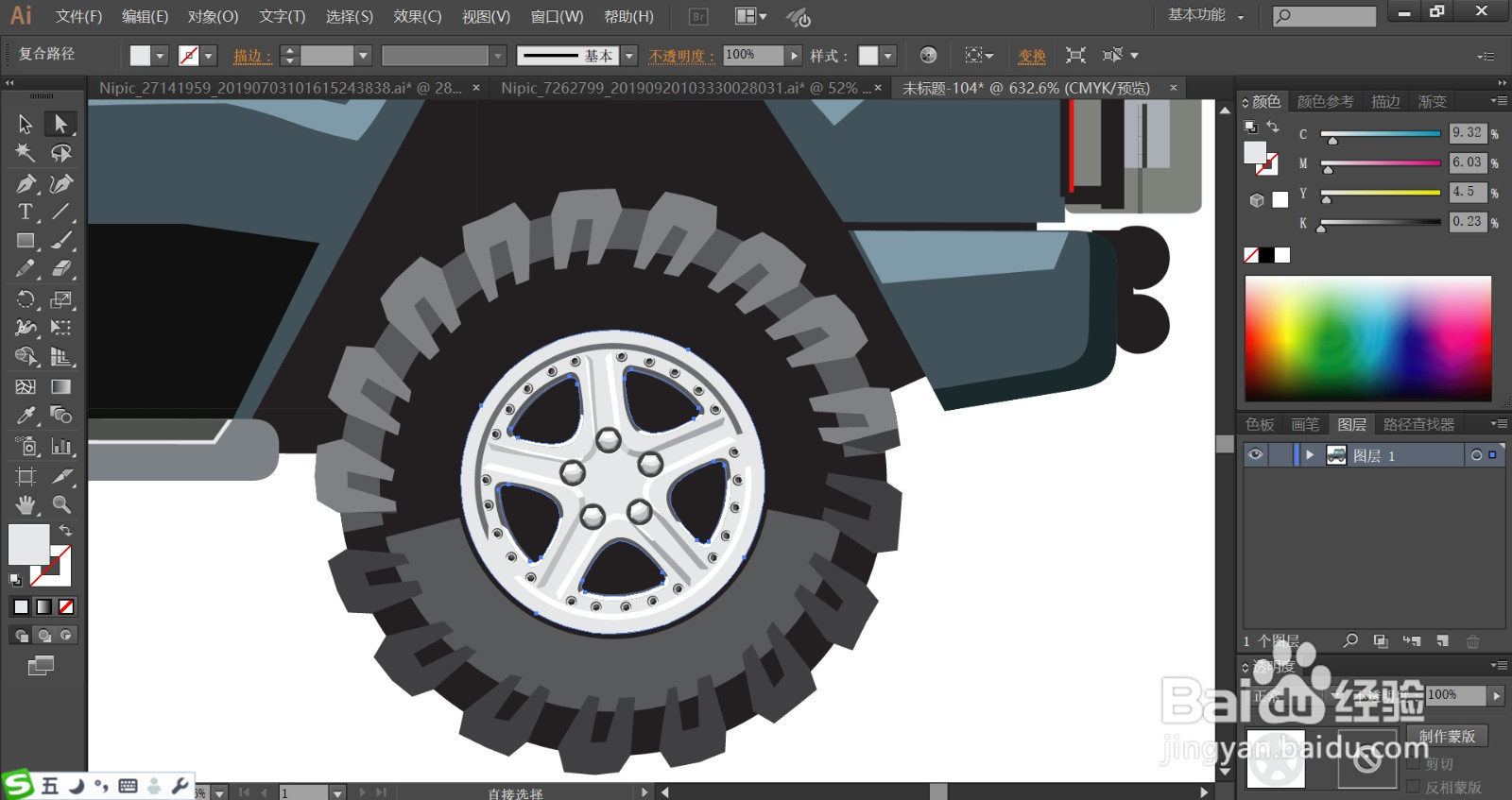The height and width of the screenshot is (800, 1512).
Task: Select the Pen tool
Action: (26, 183)
